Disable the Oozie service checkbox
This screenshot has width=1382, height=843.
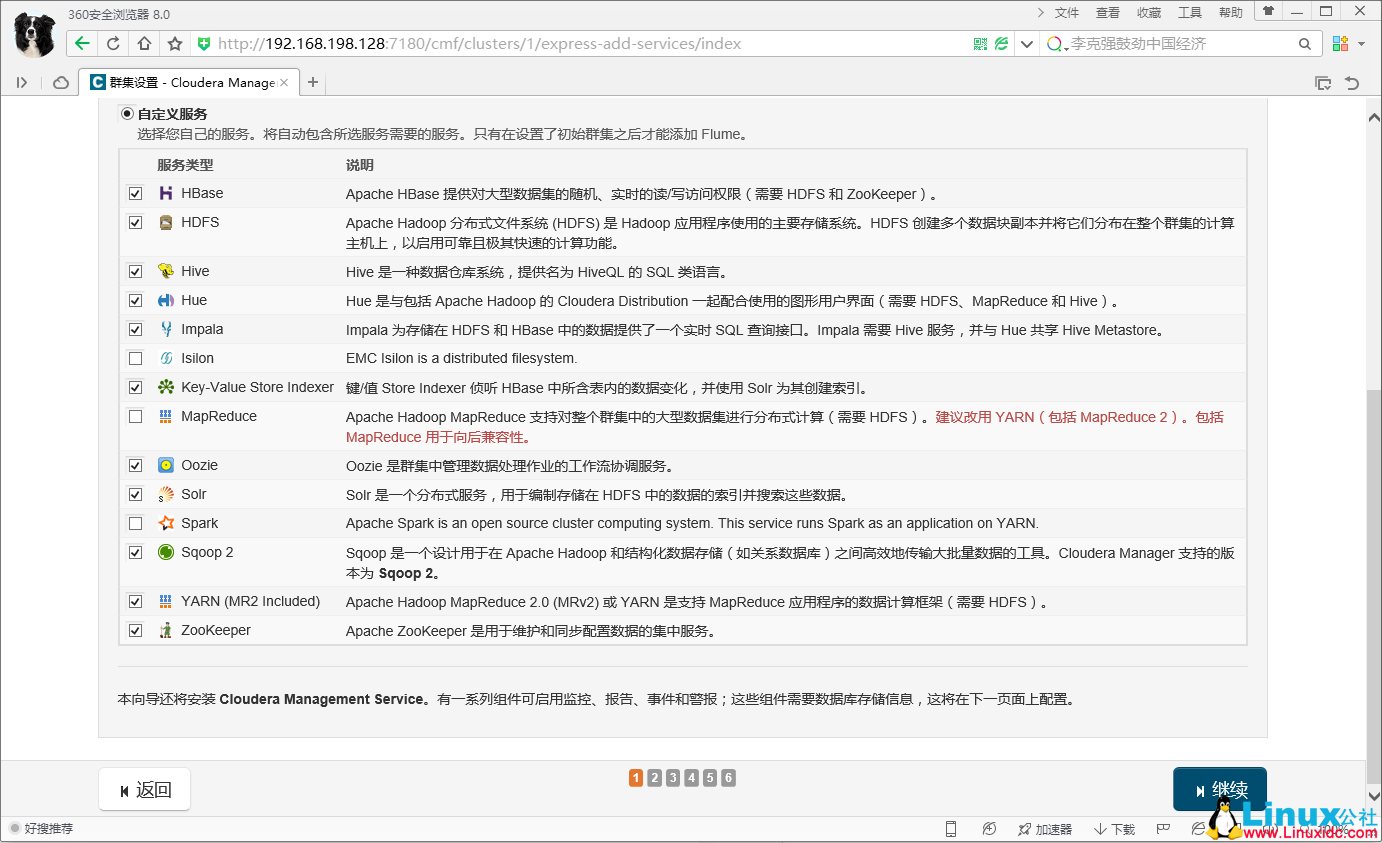pos(135,464)
